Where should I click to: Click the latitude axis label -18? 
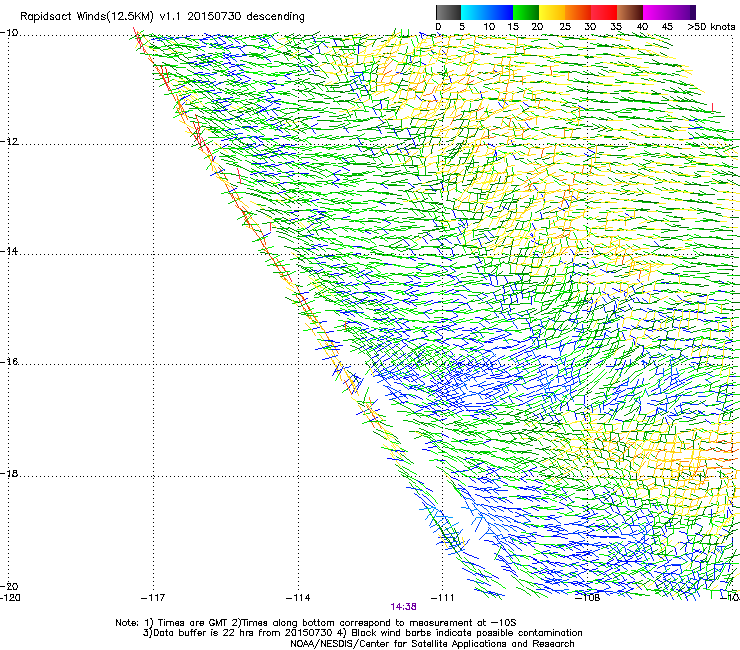(9, 474)
